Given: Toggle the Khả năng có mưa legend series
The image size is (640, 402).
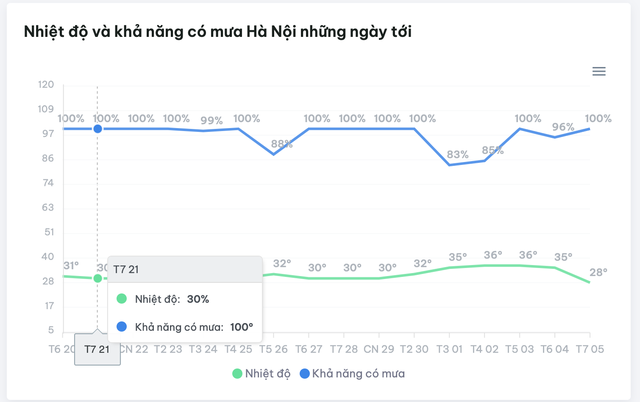Looking at the screenshot, I should 352,373.
